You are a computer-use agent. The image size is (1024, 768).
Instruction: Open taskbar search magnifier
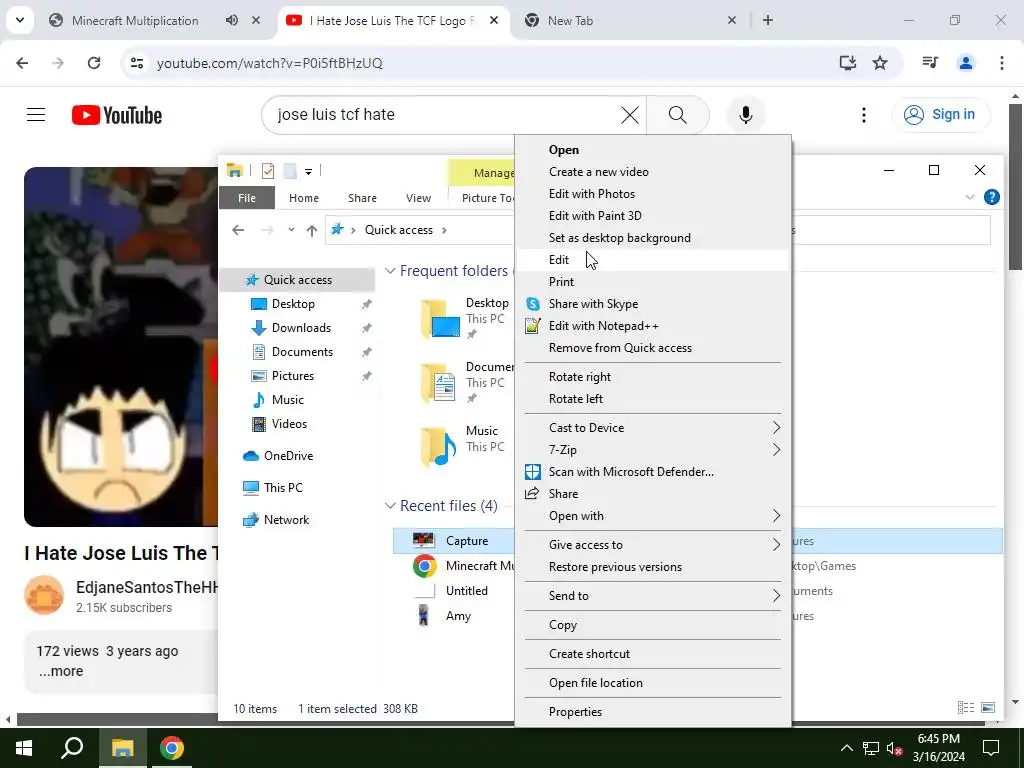[72, 748]
